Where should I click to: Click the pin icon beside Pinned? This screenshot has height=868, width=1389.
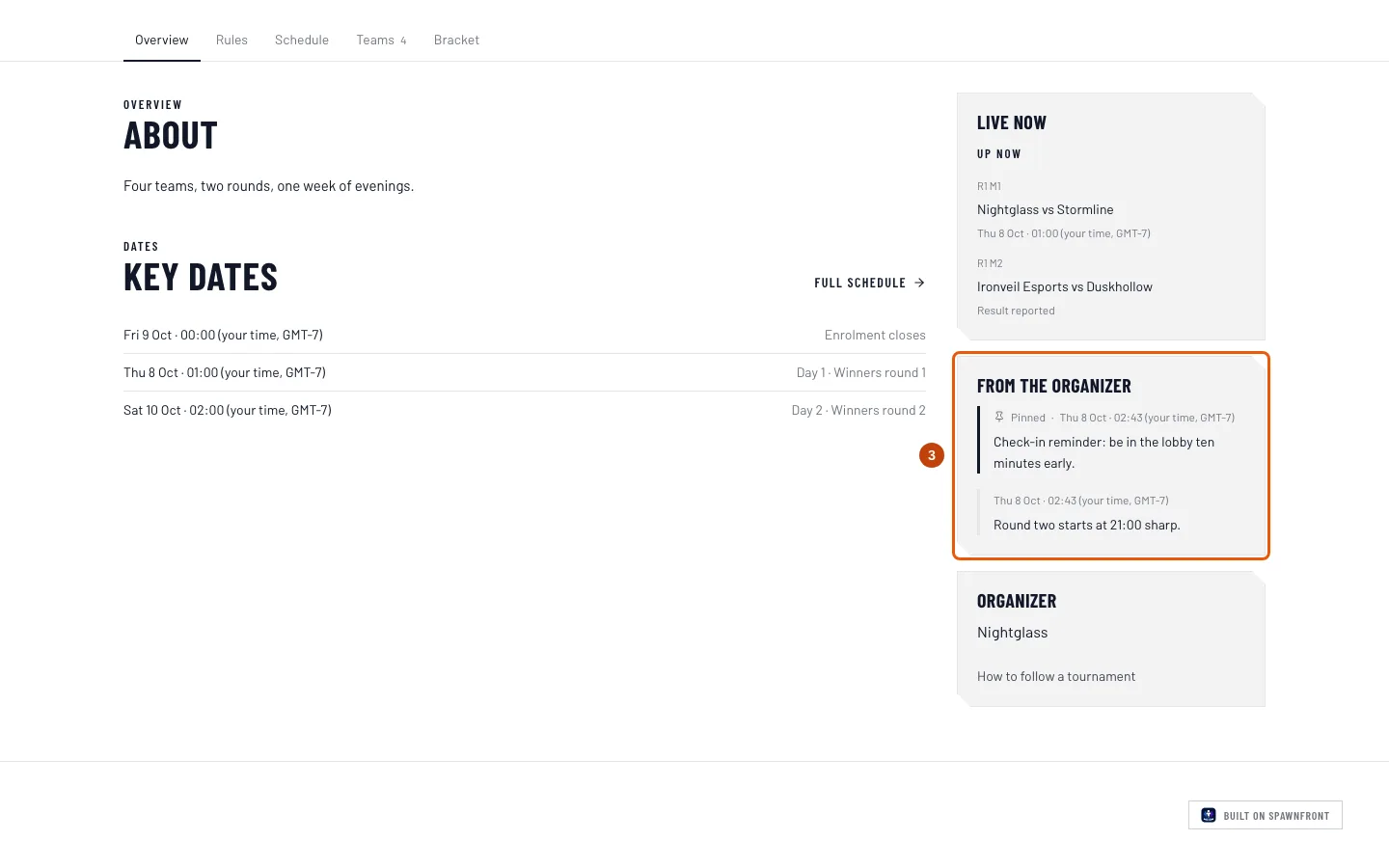999,418
